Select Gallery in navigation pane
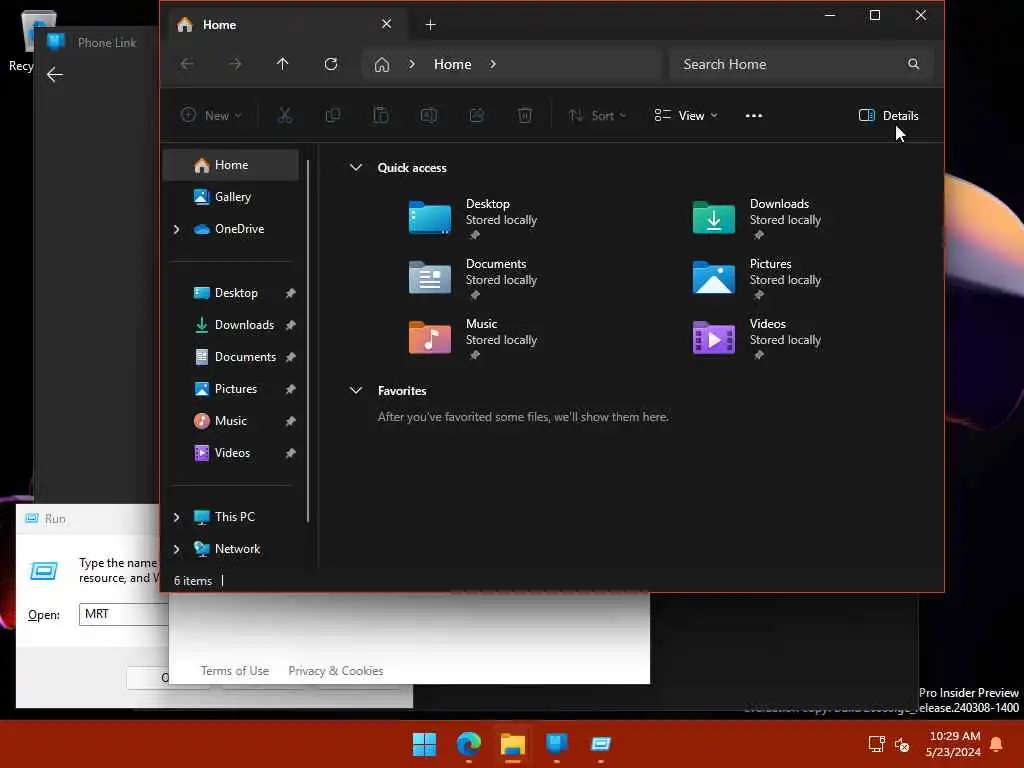1024x768 pixels. point(231,197)
